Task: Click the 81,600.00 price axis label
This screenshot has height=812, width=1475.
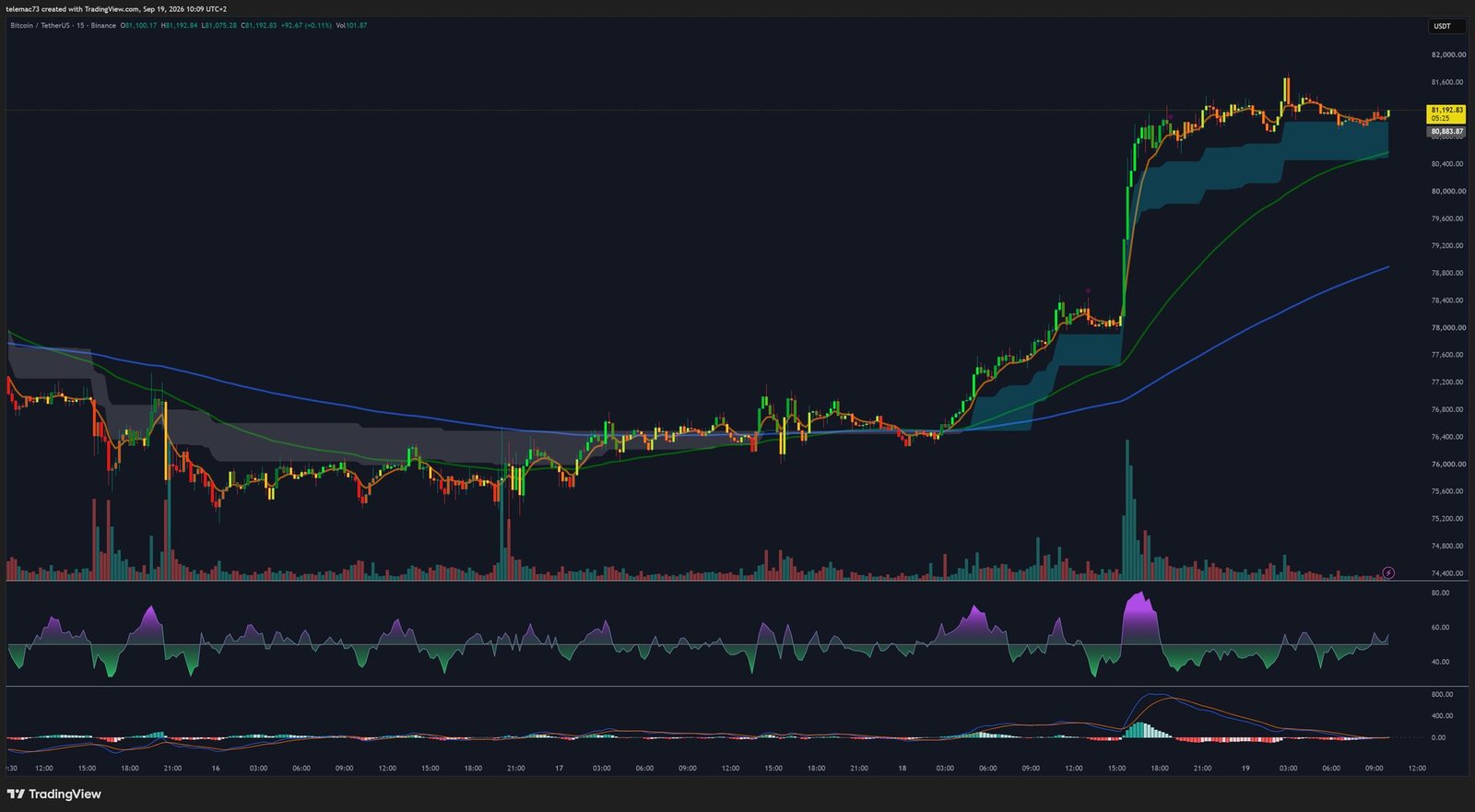Action: [1448, 82]
